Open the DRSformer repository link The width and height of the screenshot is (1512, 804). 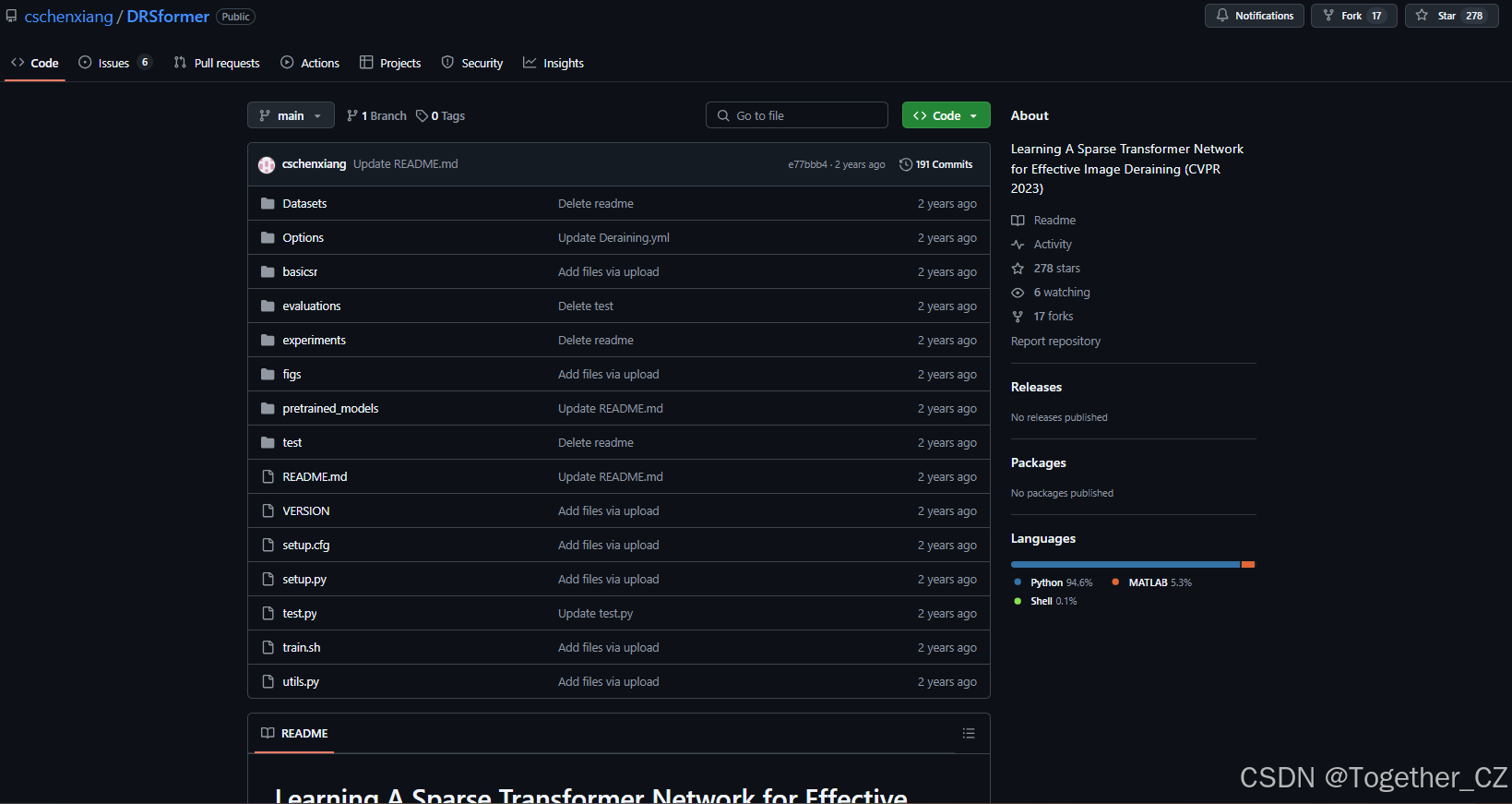(x=168, y=17)
